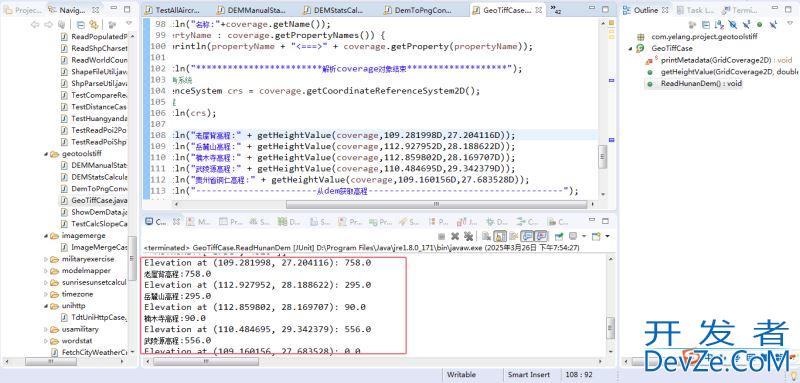
Task: Click the DemToPngConv file icon in Navigator
Action: [64, 189]
